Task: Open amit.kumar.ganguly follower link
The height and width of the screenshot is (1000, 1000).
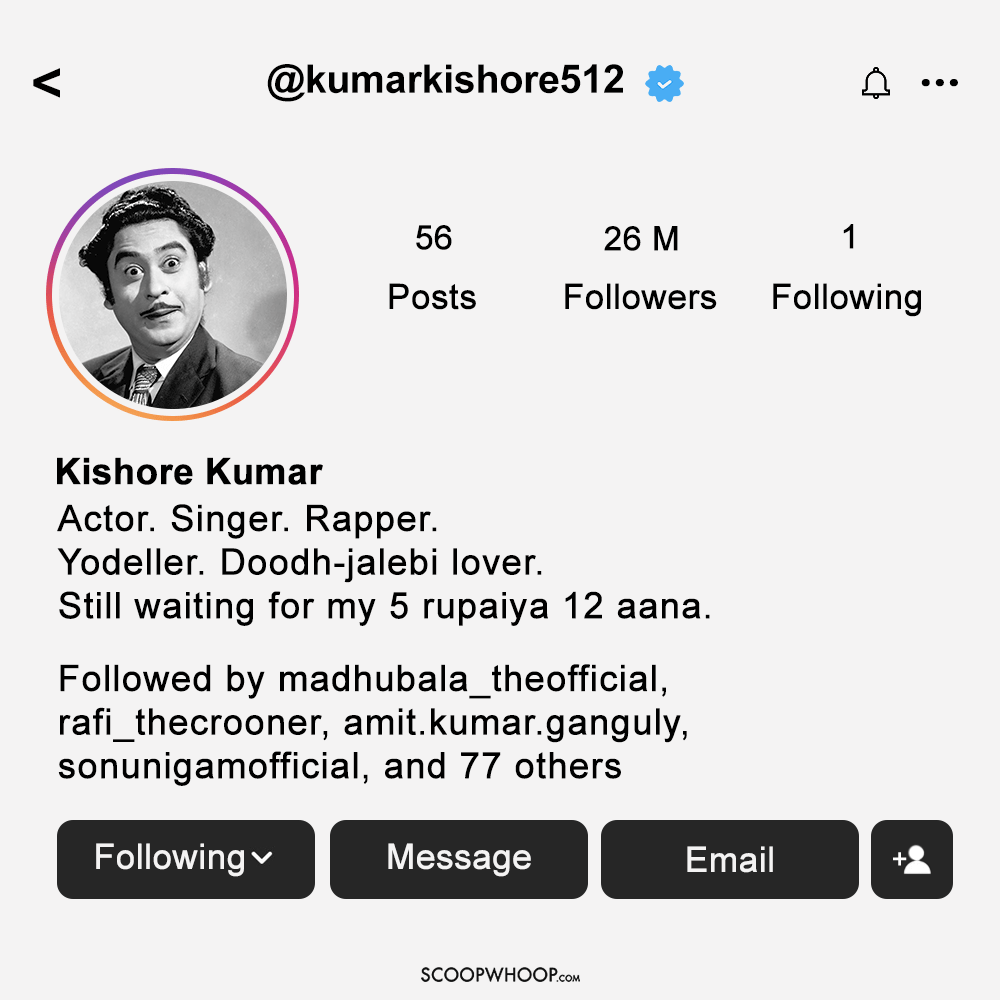Action: pos(513,724)
